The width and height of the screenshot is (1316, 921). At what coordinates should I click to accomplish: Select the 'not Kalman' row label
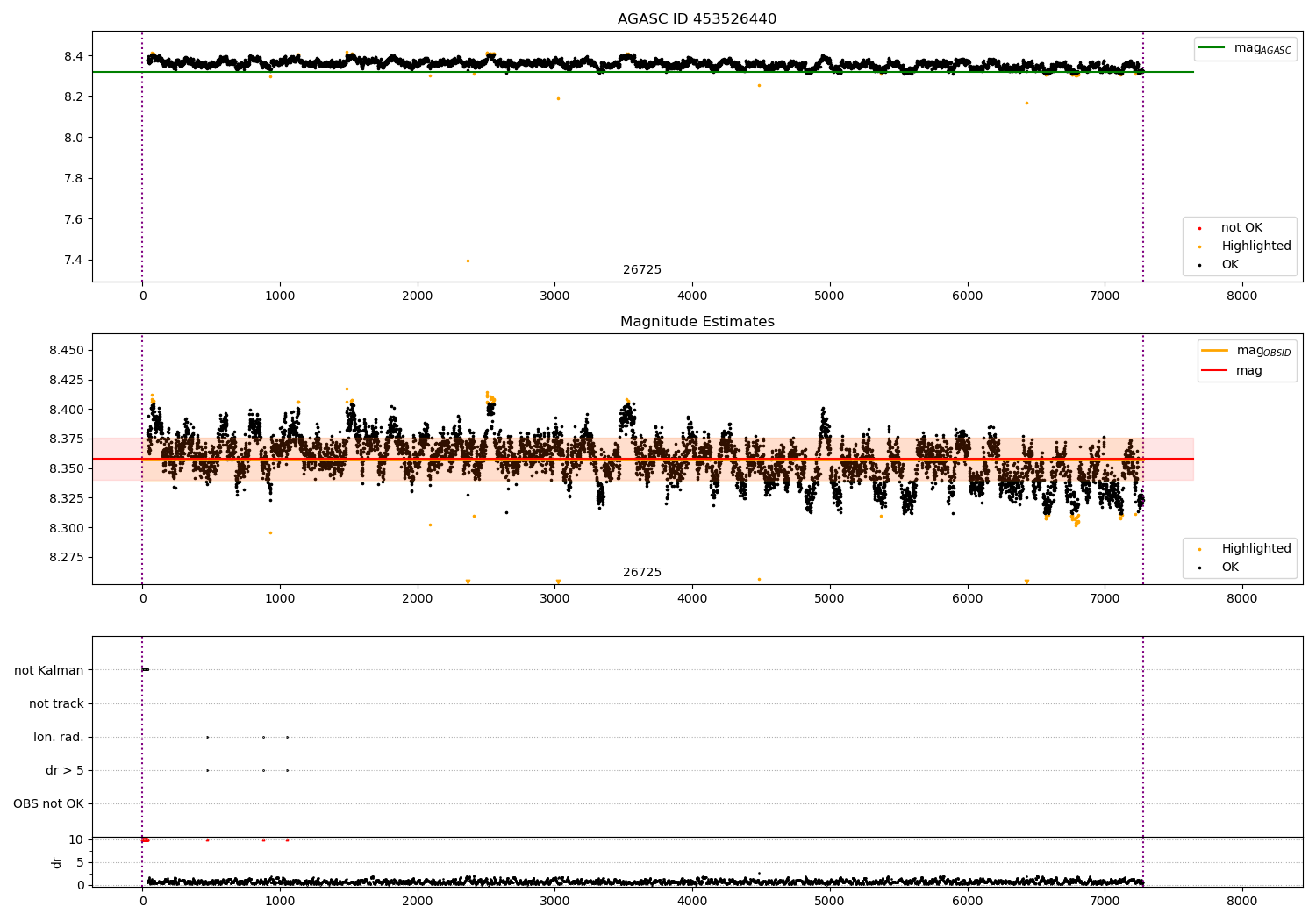pyautogui.click(x=49, y=670)
